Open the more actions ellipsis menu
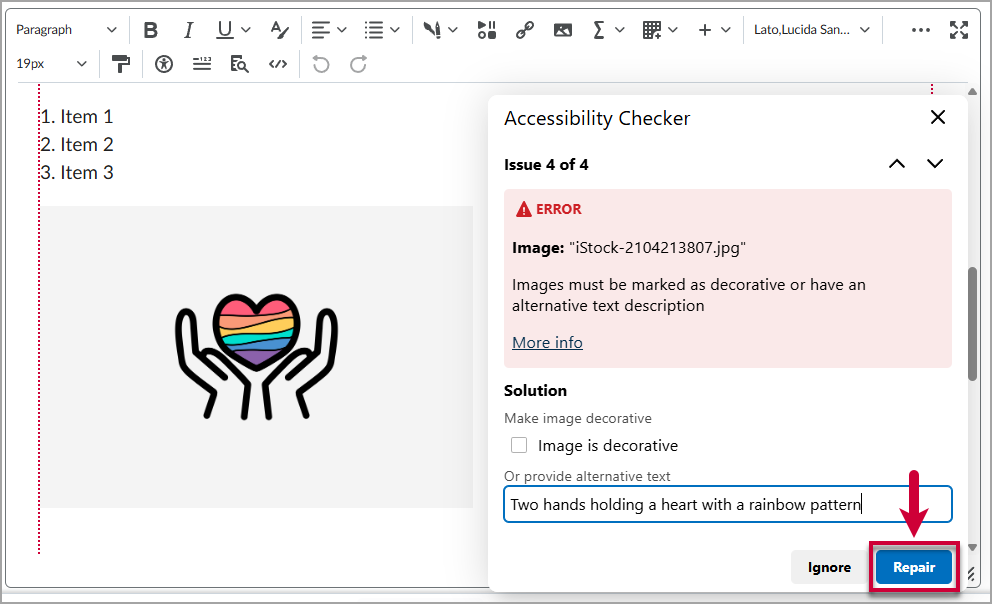 [x=921, y=30]
